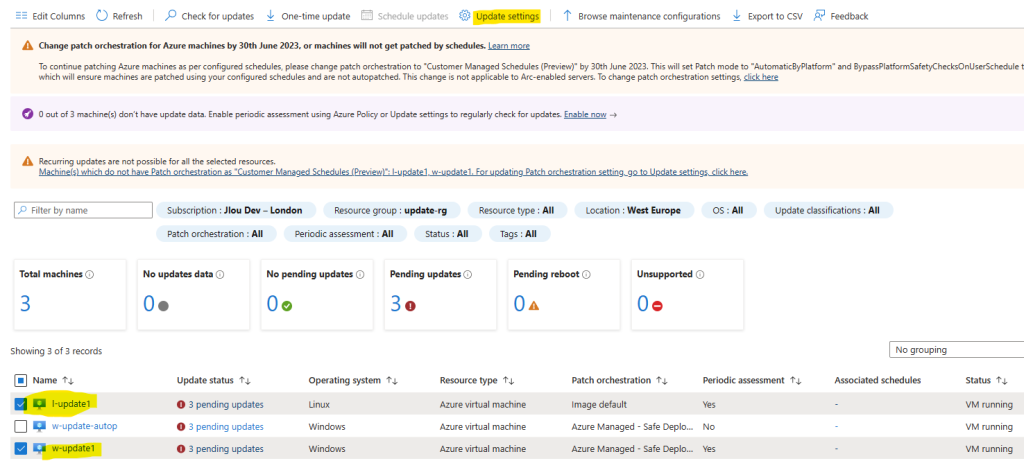Sort by Operating system column header
This screenshot has width=1024, height=461.
[x=353, y=380]
